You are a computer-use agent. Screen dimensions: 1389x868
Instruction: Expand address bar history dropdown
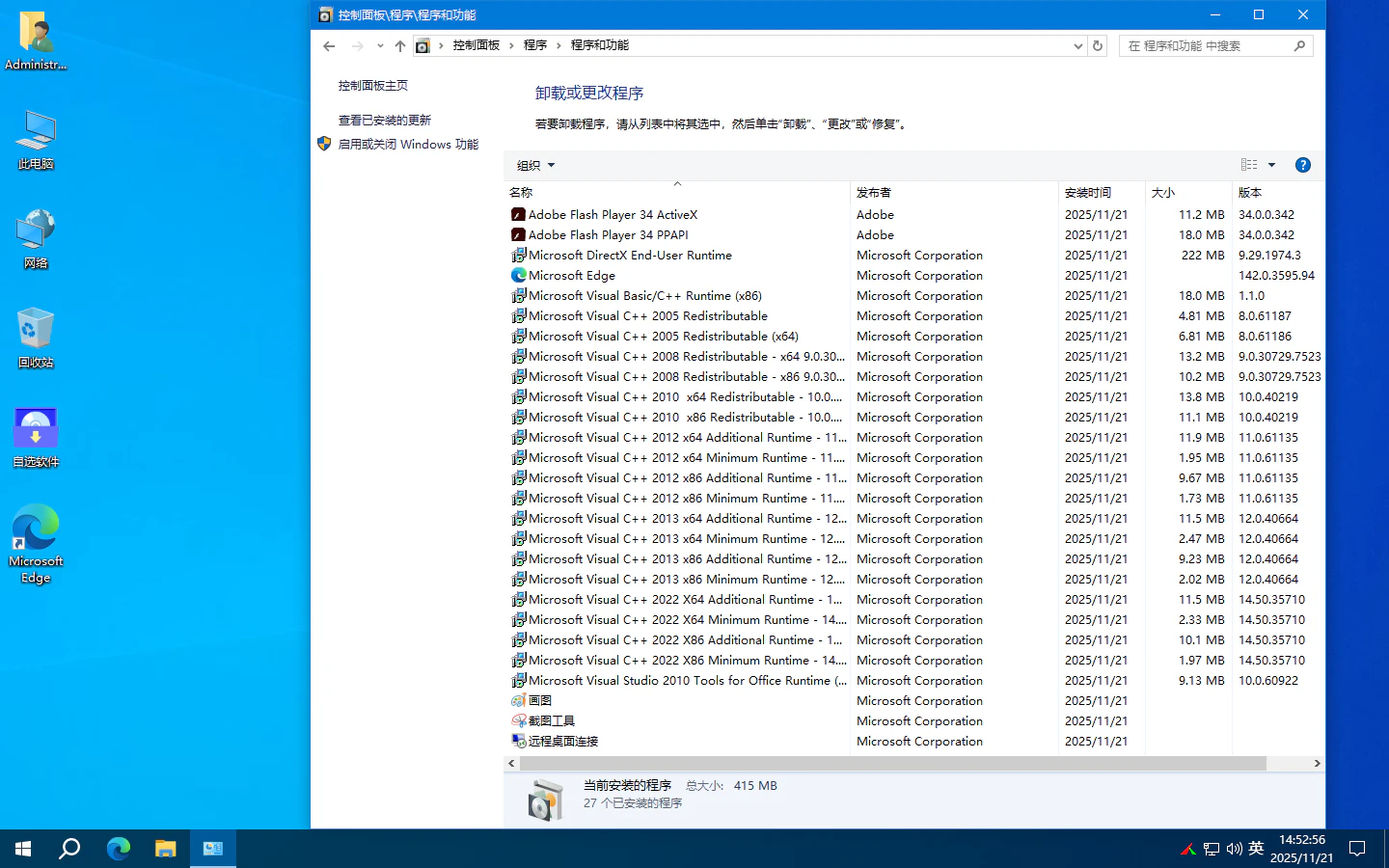click(x=1077, y=45)
